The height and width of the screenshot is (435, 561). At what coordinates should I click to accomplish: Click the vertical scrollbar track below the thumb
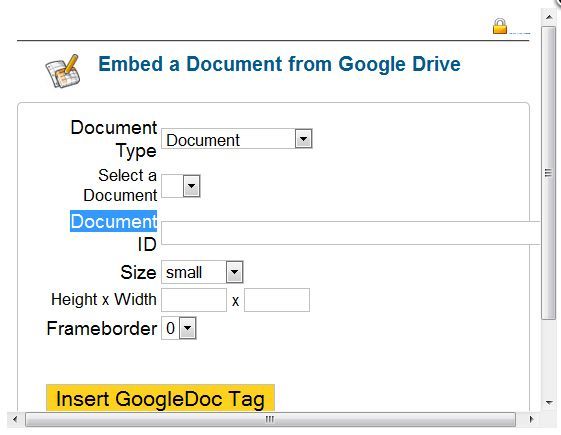click(548, 358)
